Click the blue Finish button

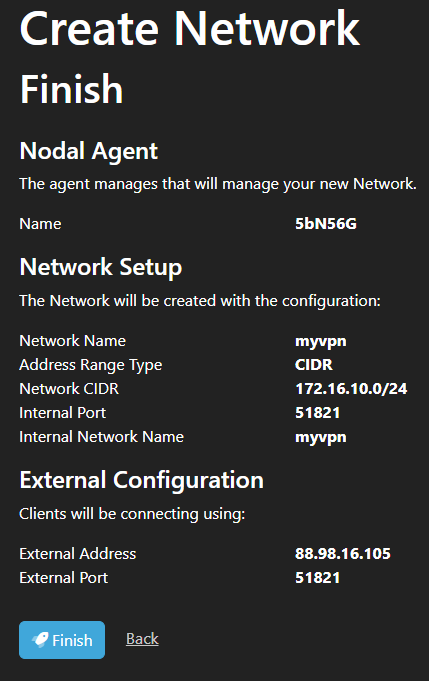(62, 640)
